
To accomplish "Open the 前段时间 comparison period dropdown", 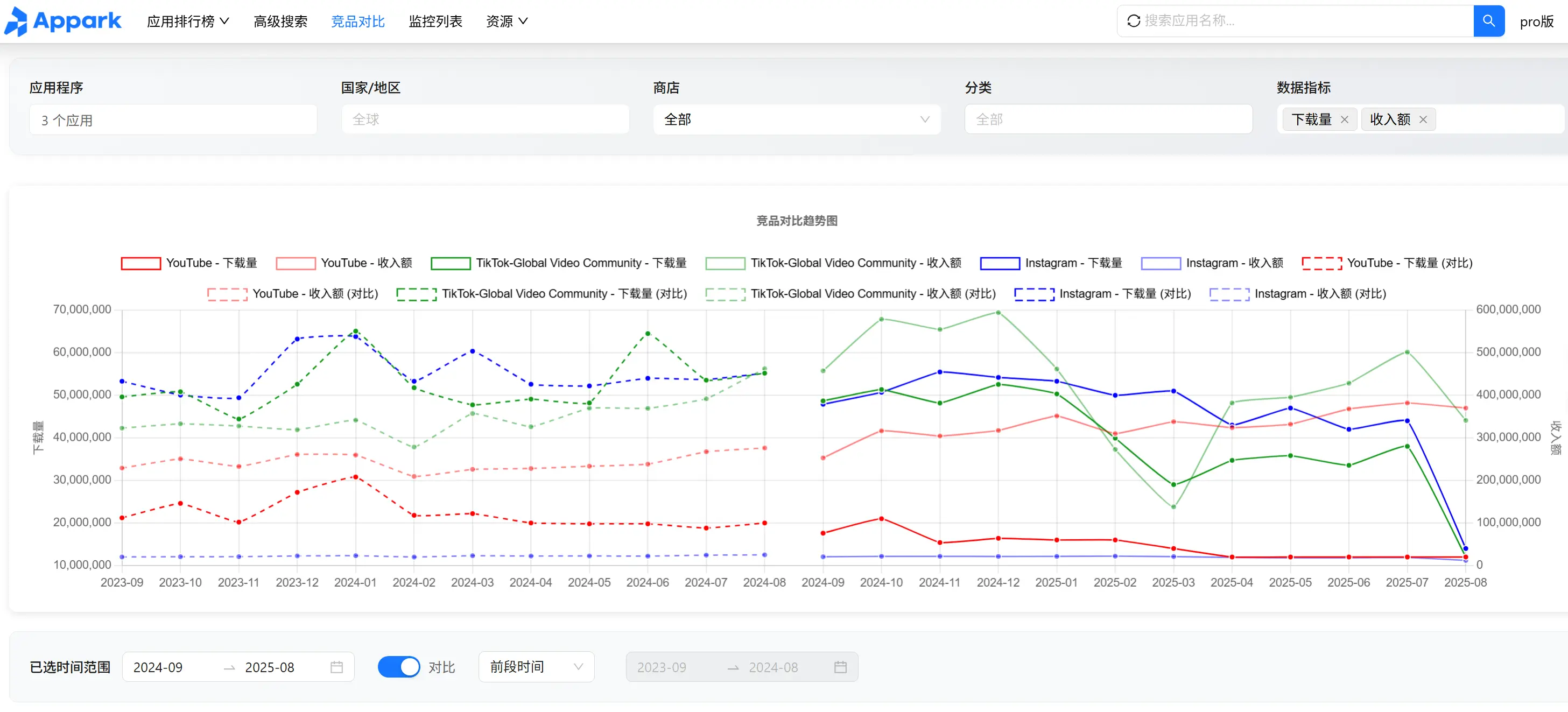I will (536, 667).
